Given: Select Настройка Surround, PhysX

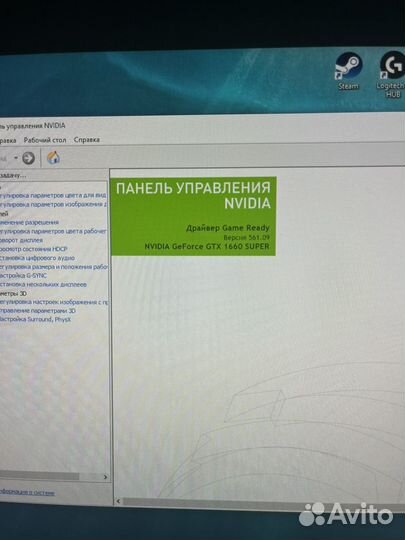Looking at the screenshot, I should click(x=35, y=319).
